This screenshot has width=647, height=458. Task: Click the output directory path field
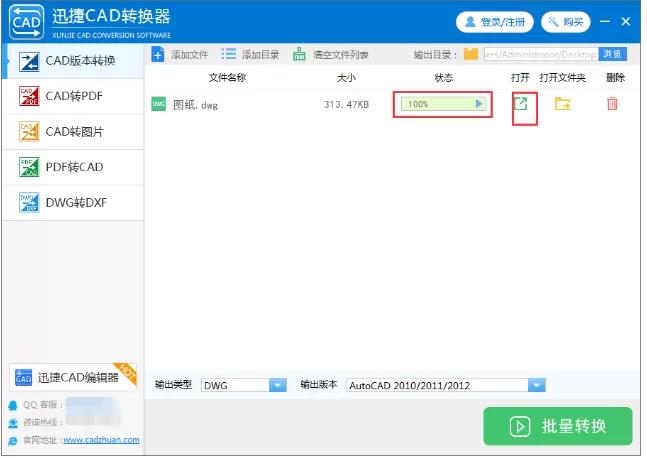point(541,54)
